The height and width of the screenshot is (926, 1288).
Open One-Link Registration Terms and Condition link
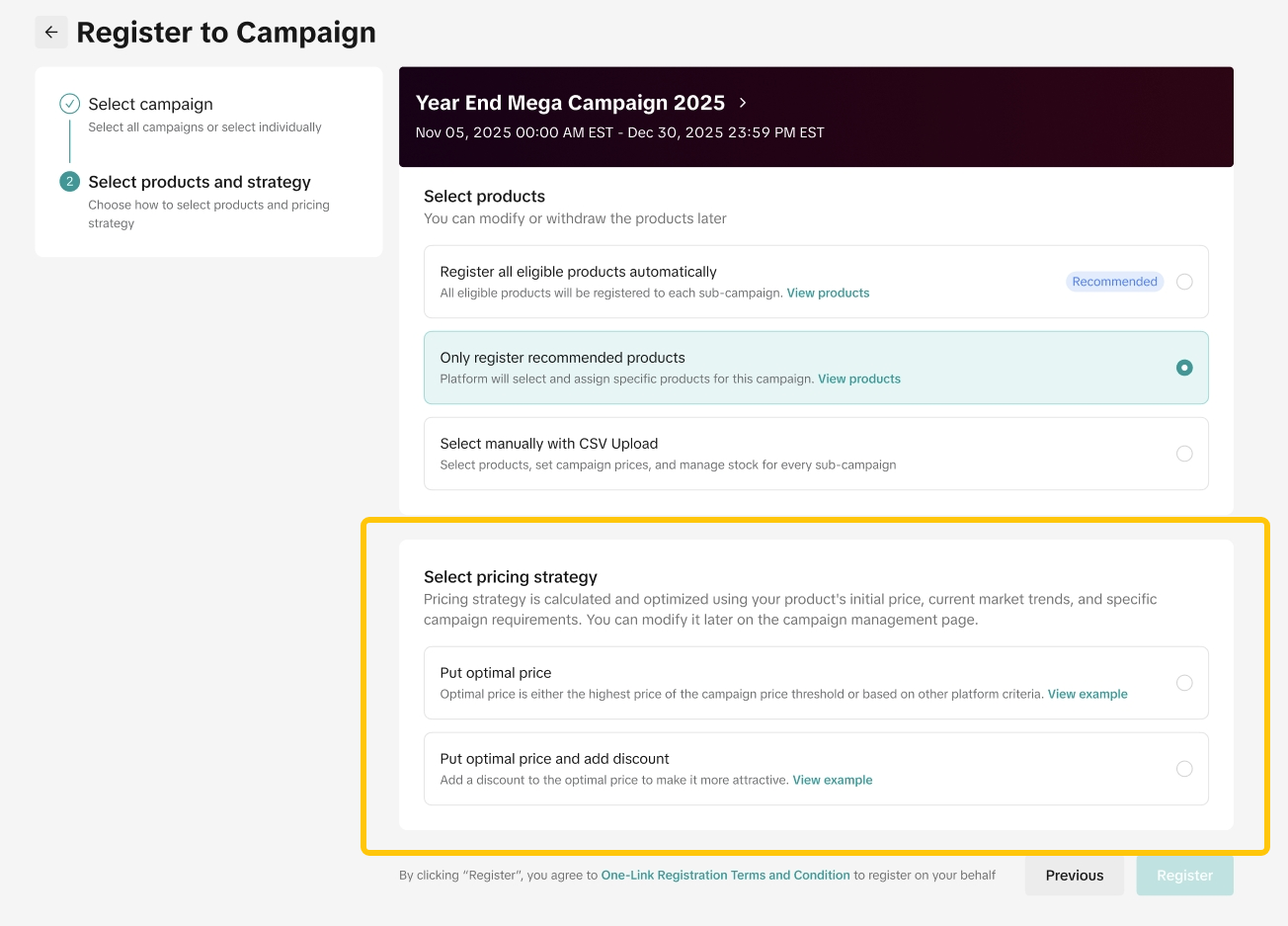click(x=725, y=876)
